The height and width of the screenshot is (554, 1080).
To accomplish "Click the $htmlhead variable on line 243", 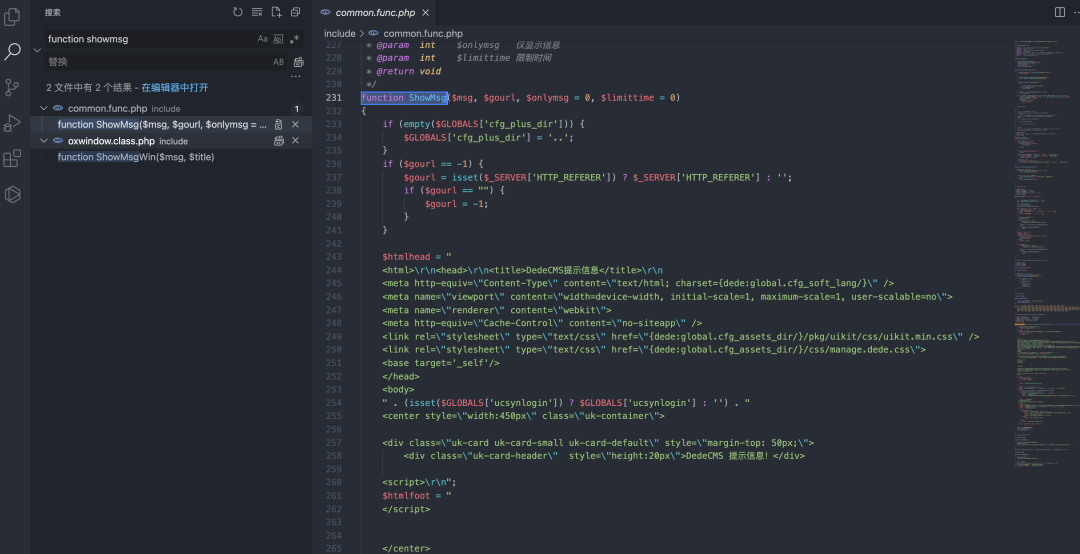I will click(x=406, y=257).
